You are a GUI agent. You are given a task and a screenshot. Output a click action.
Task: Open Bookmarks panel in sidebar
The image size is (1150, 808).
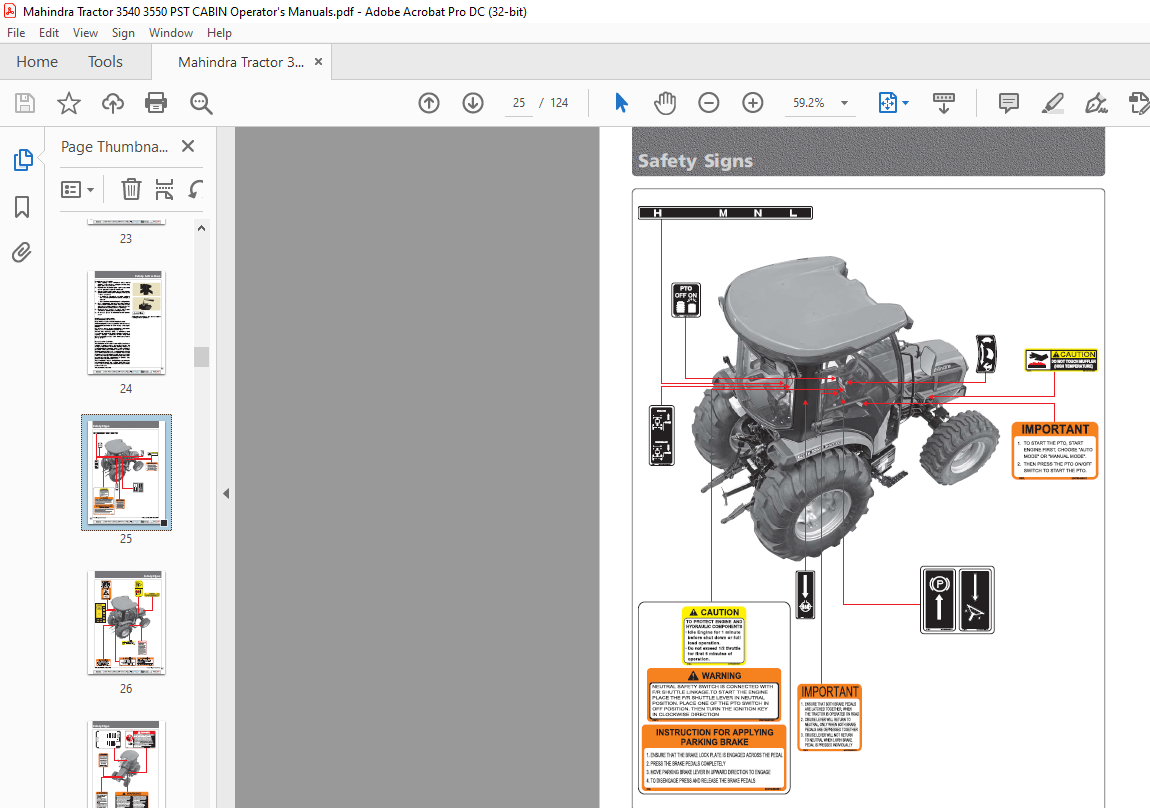point(22,207)
